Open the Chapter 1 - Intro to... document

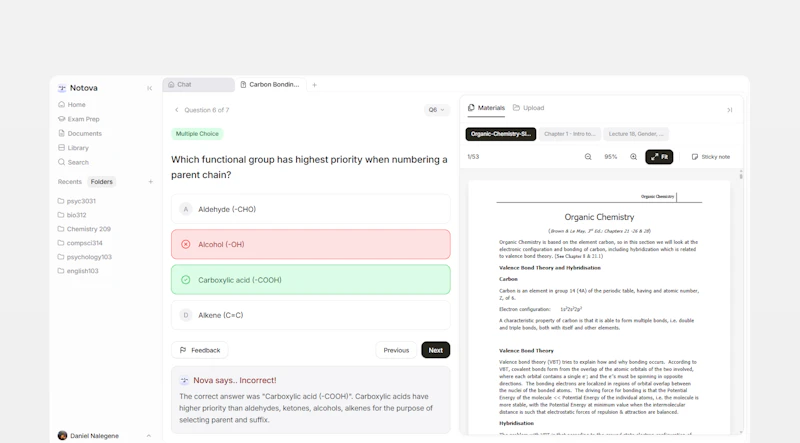(x=569, y=134)
